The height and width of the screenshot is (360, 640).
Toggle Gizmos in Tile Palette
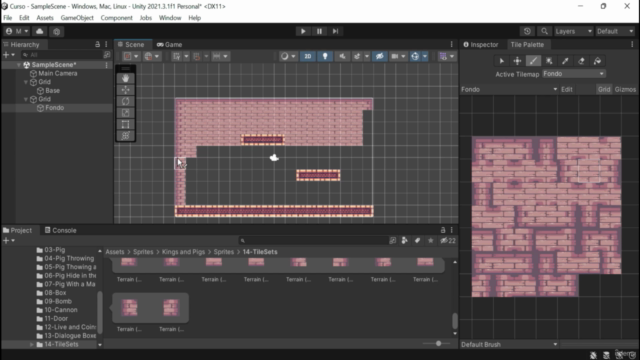click(625, 89)
